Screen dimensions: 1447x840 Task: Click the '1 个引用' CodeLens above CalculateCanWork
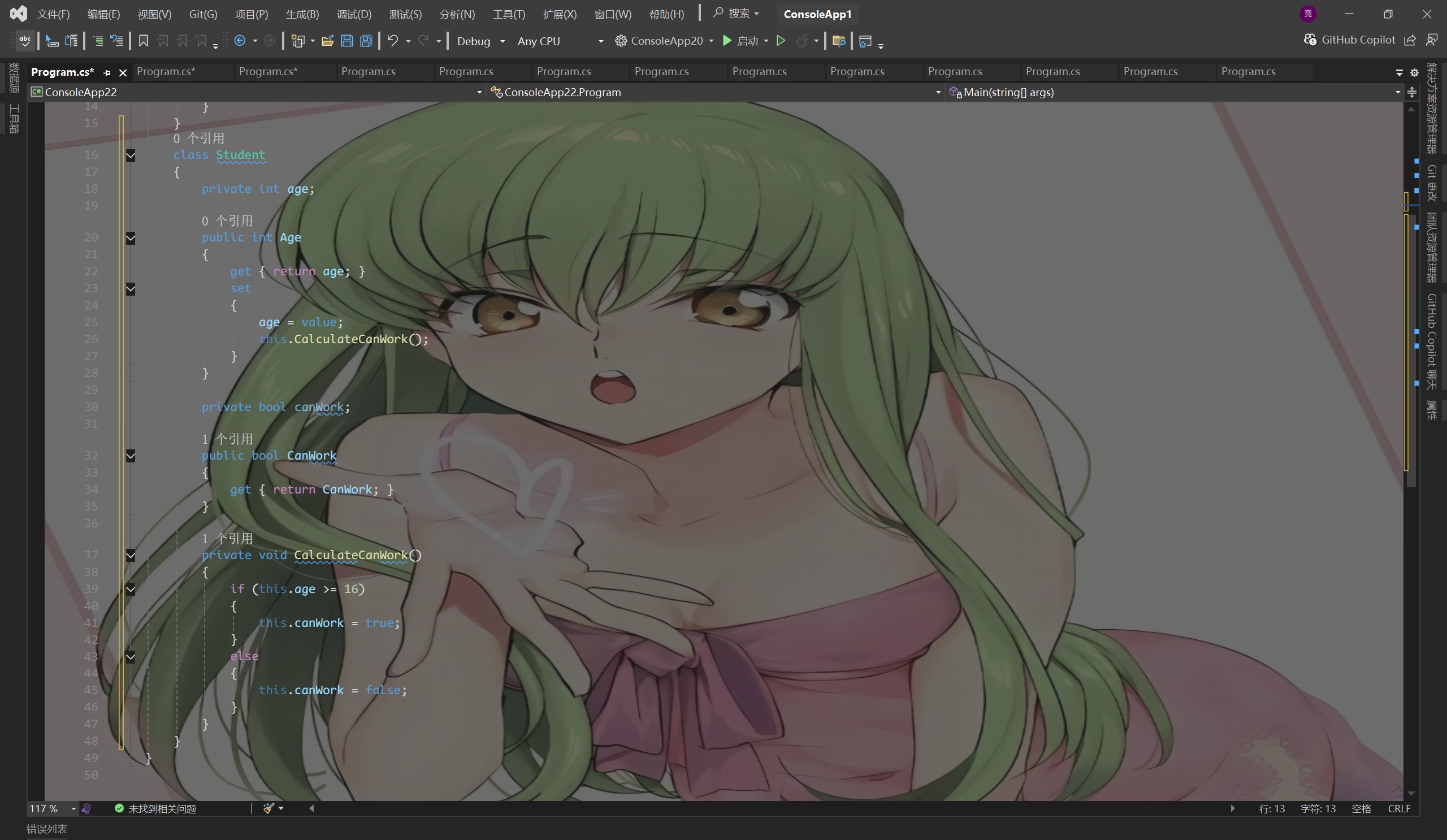coord(227,539)
